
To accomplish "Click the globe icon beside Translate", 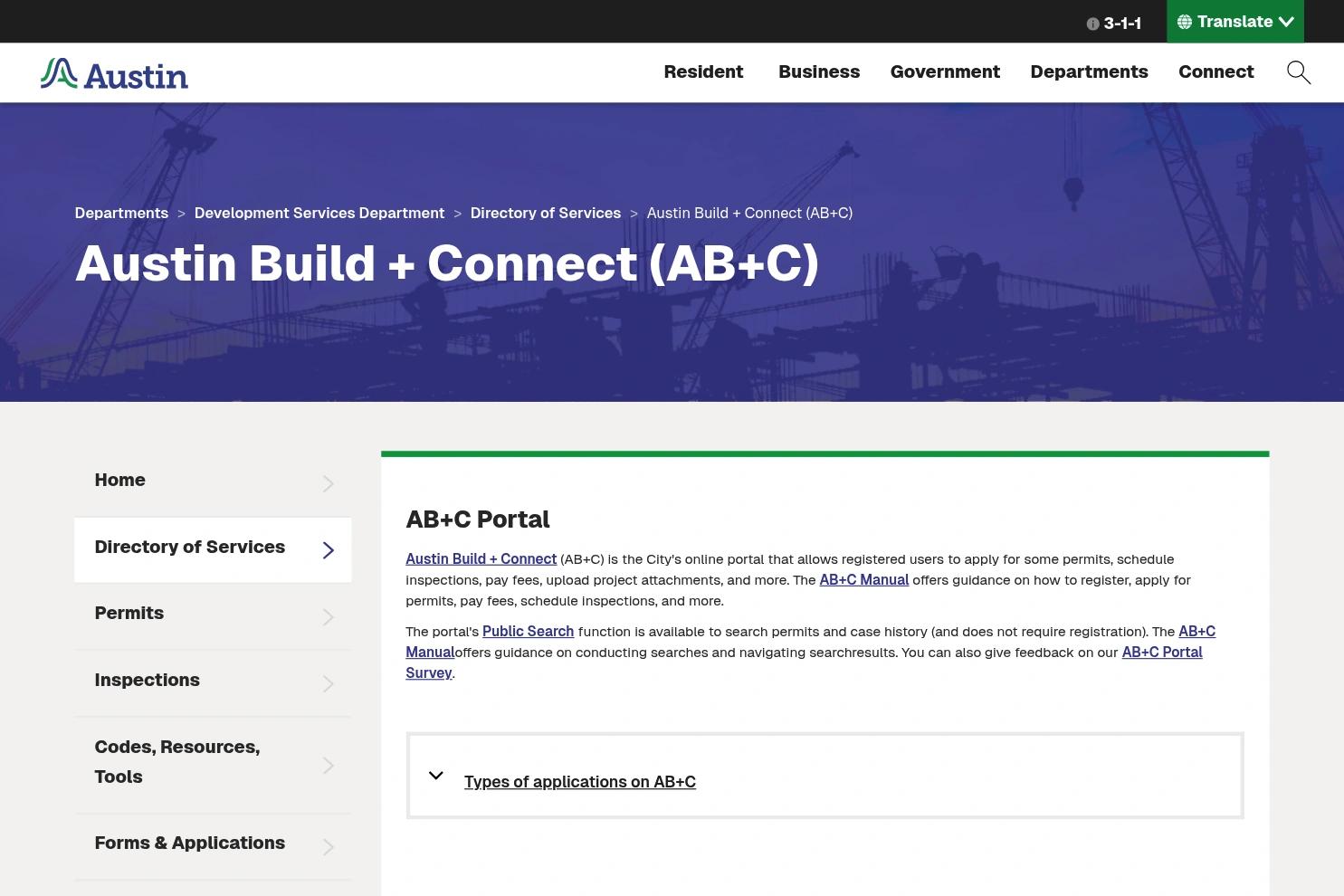I will point(1184,22).
